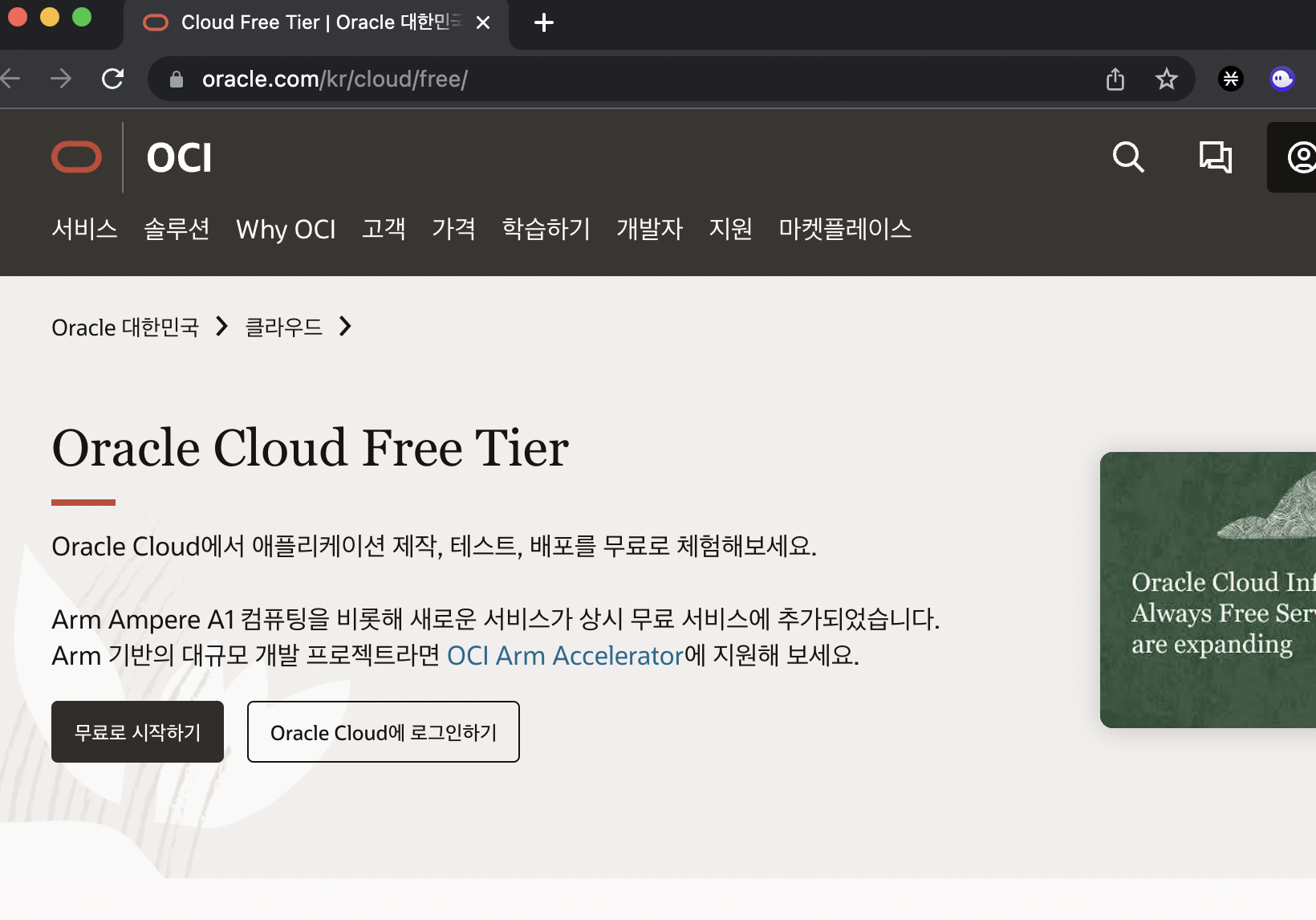Select the Cloud Free Tier browser tab
Screen dimensions: 1316x920
coord(316,24)
